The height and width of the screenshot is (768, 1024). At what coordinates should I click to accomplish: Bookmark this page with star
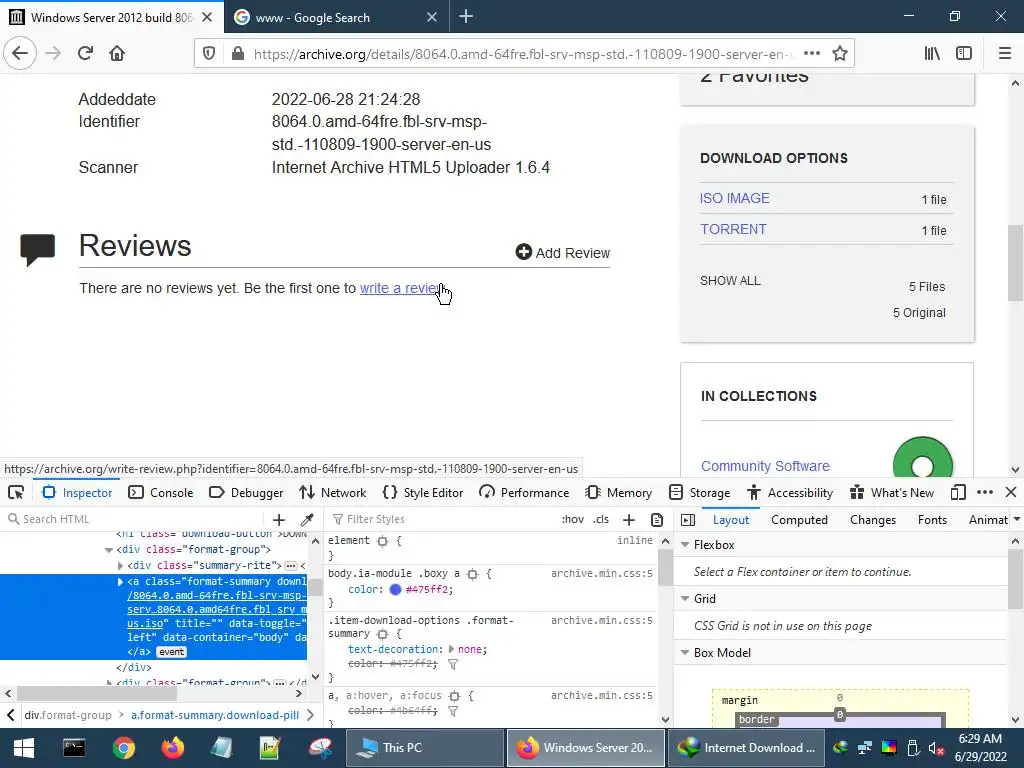pyautogui.click(x=840, y=54)
